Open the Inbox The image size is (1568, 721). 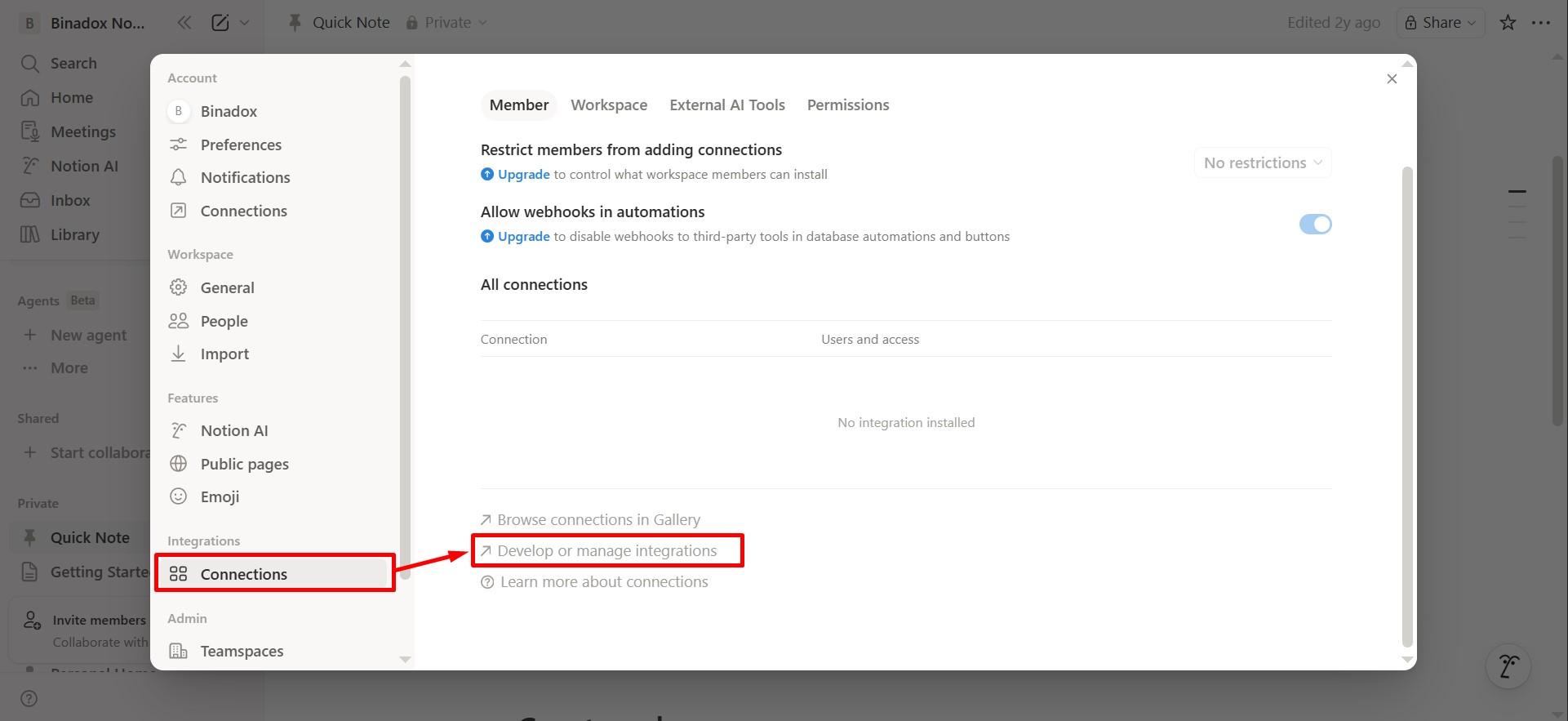click(x=70, y=200)
